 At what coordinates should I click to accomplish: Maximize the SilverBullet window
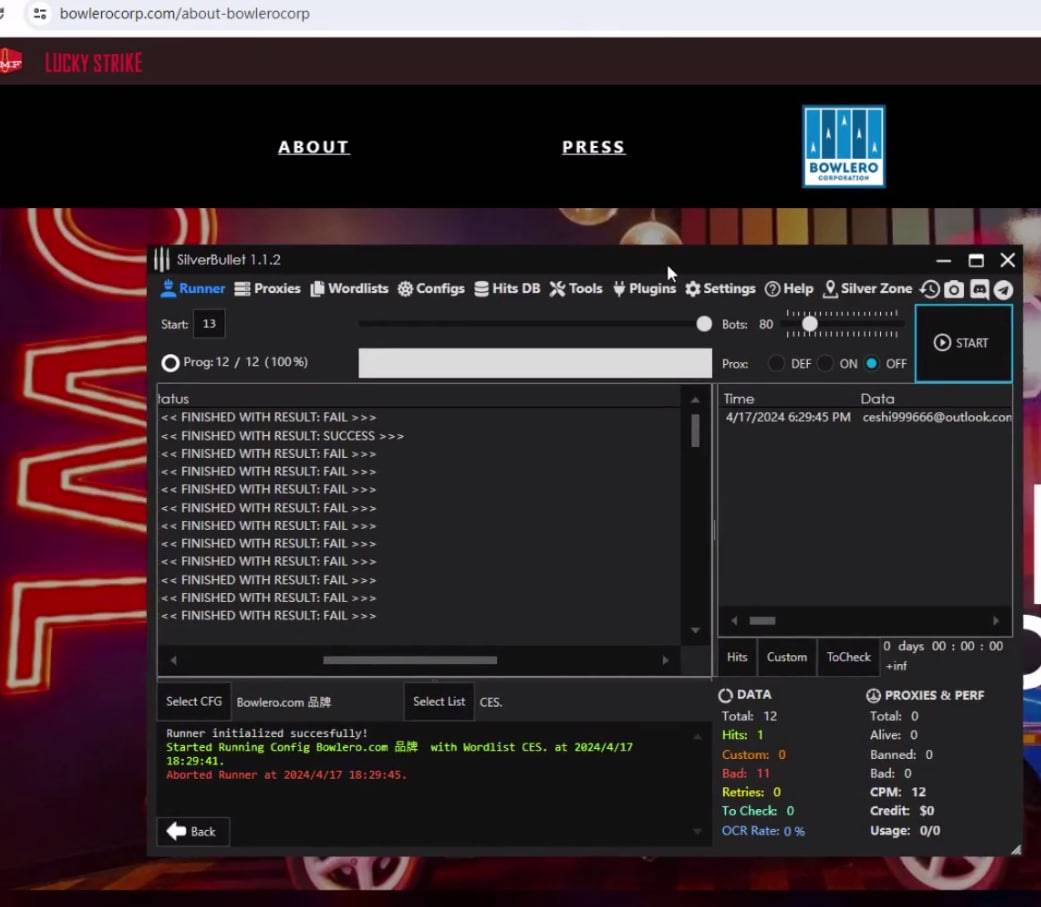(976, 260)
